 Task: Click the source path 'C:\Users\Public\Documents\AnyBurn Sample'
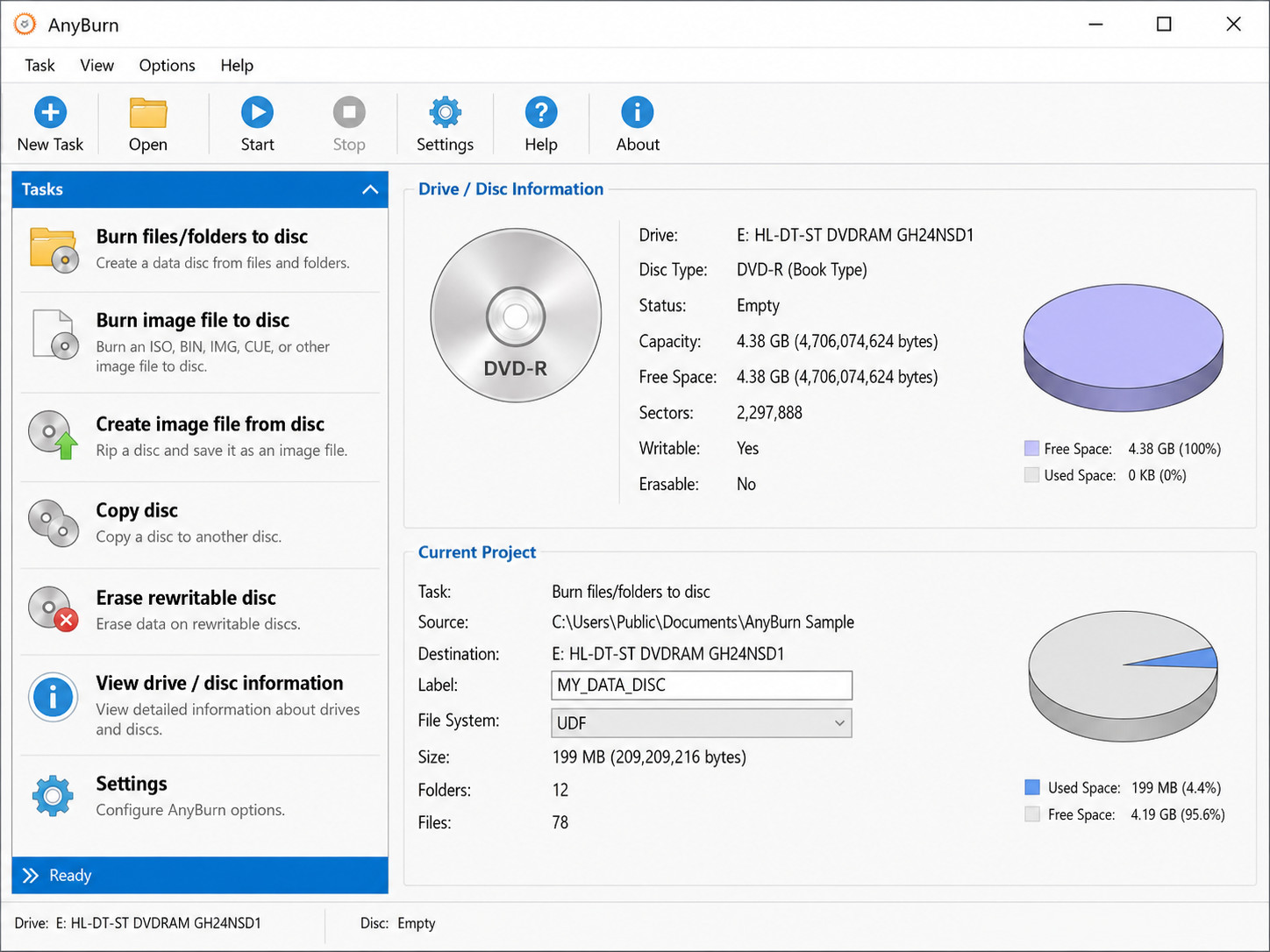703,622
